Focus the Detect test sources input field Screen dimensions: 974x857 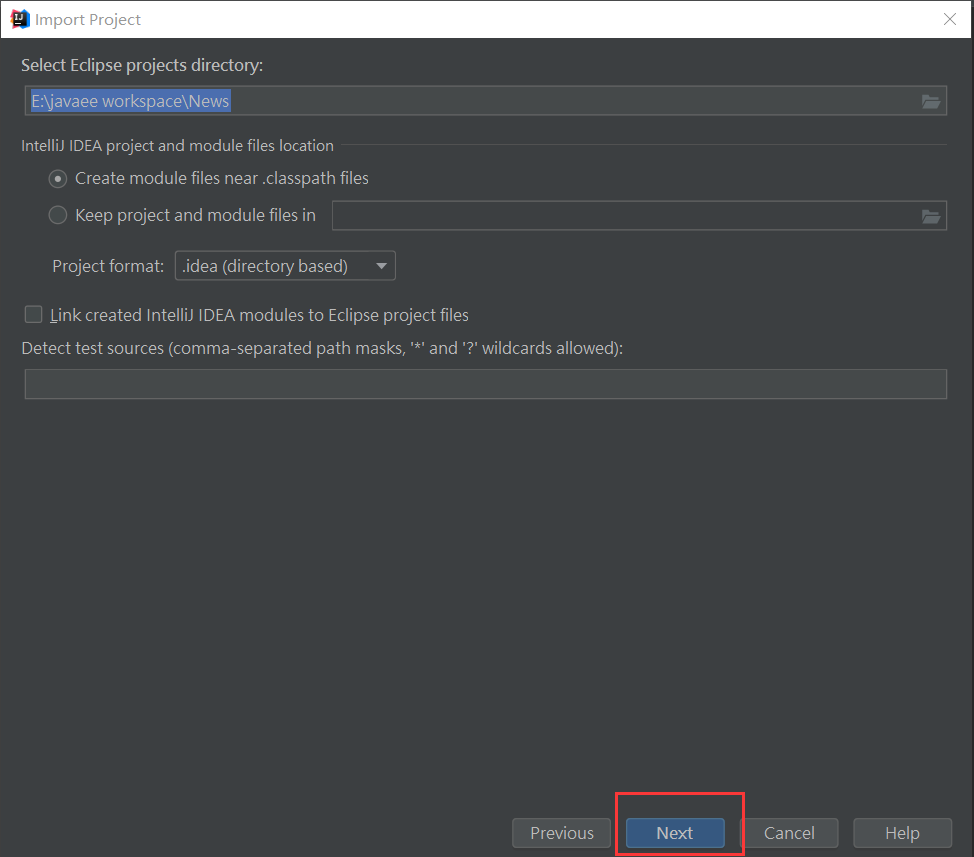click(486, 384)
